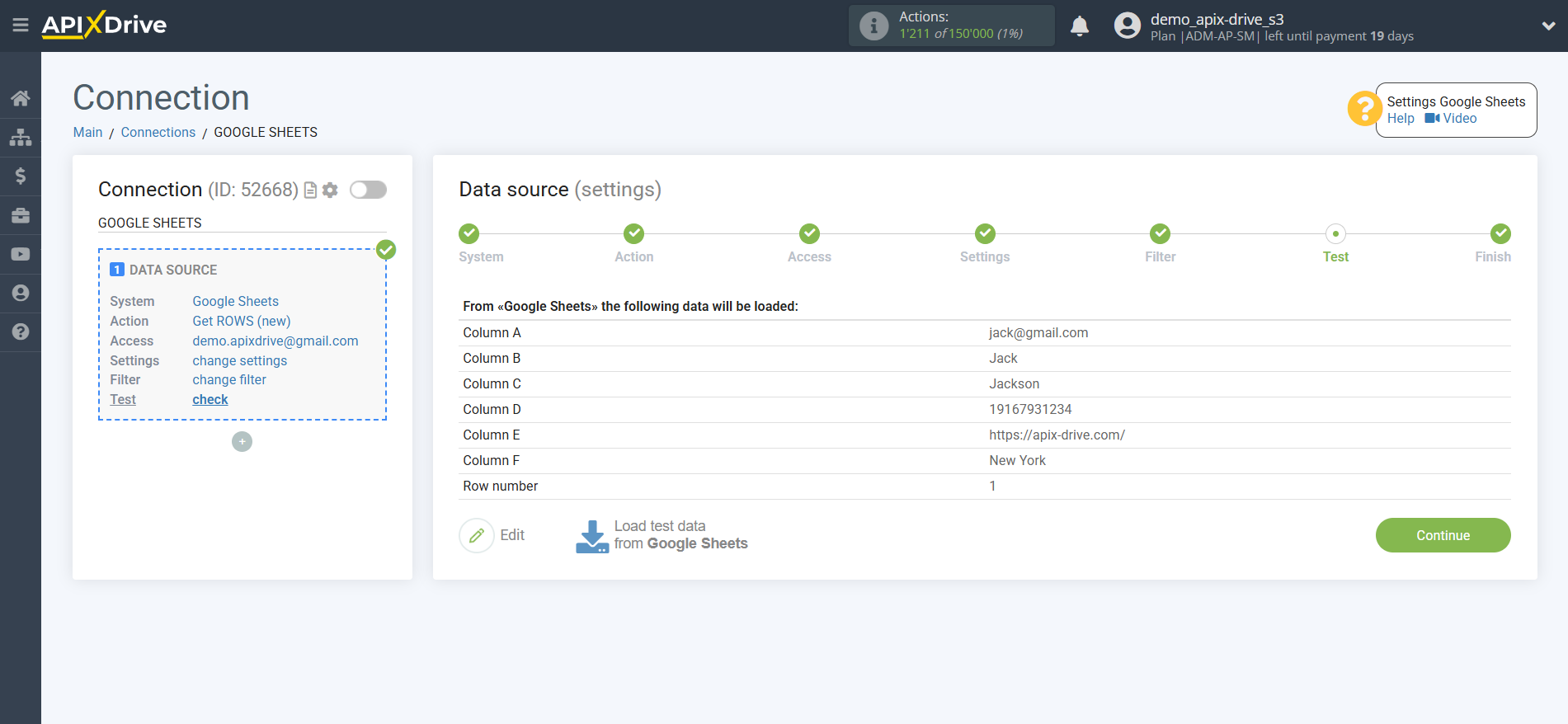
Task: Go to the Connections breadcrumb
Action: (158, 133)
